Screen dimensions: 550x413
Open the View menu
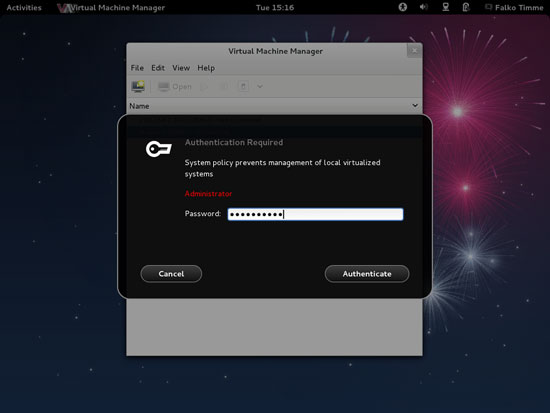tap(181, 68)
